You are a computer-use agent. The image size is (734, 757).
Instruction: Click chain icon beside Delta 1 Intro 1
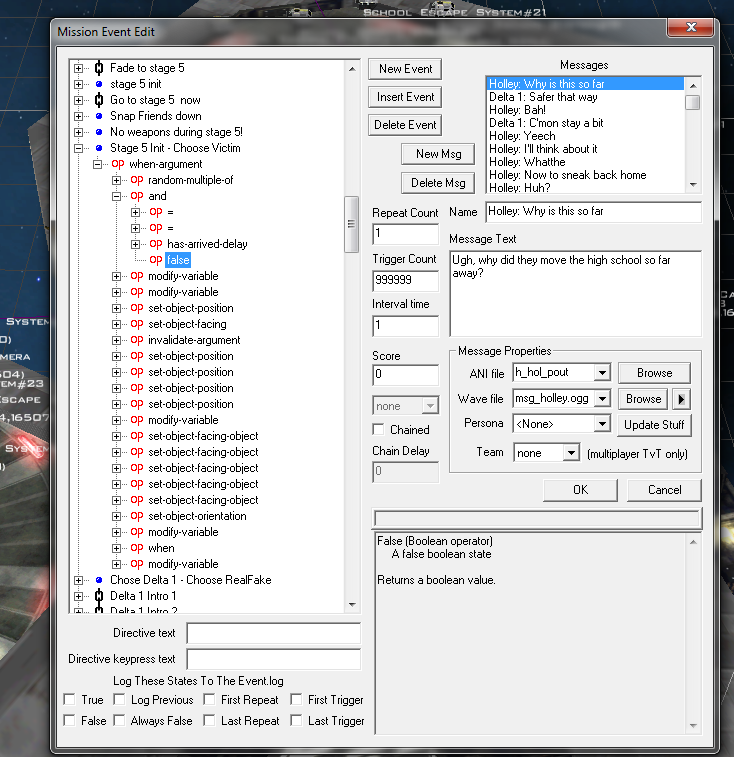[x=99, y=596]
